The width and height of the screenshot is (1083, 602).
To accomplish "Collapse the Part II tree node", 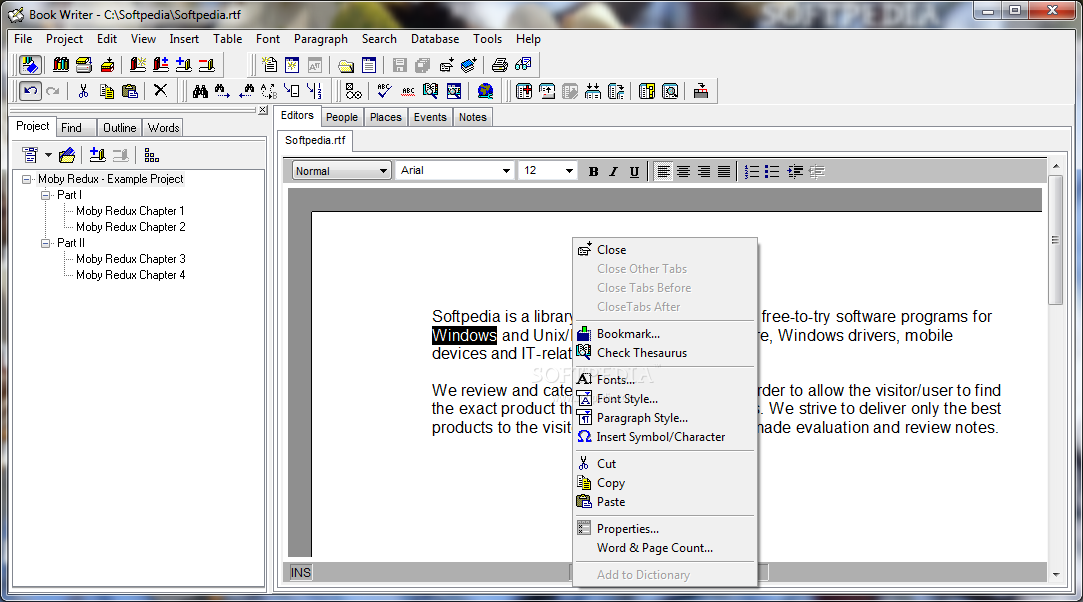I will [x=46, y=243].
